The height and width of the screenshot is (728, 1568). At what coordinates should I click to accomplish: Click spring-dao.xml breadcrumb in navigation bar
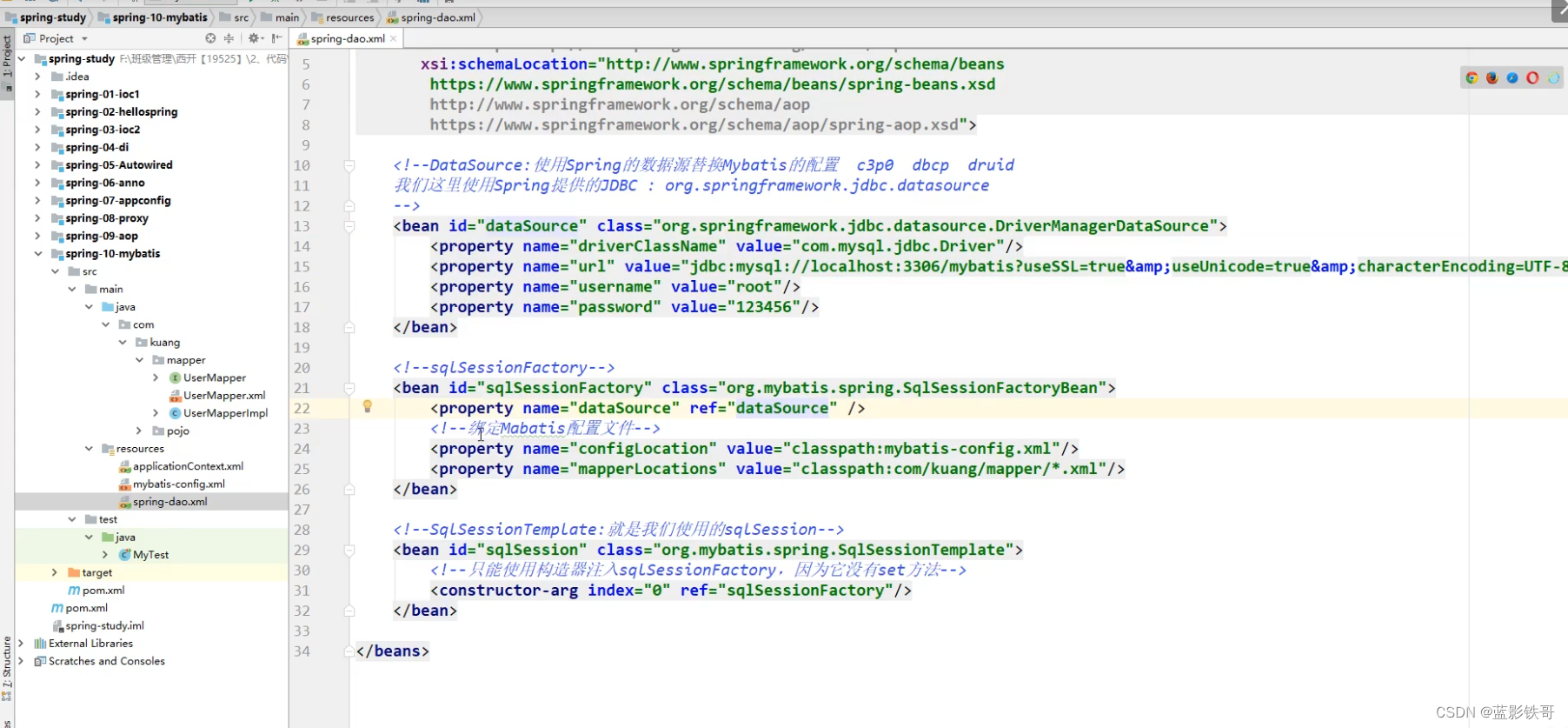click(431, 17)
